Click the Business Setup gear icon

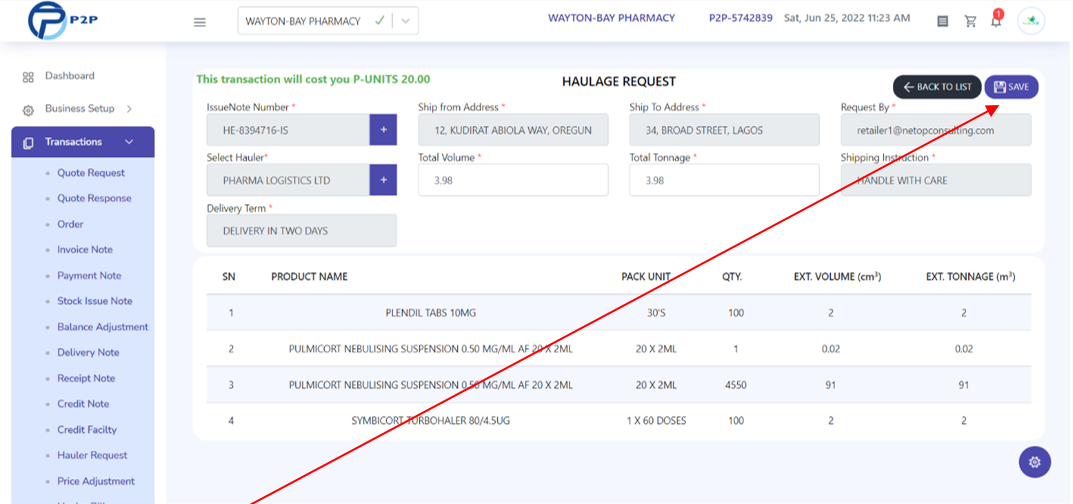(x=28, y=110)
